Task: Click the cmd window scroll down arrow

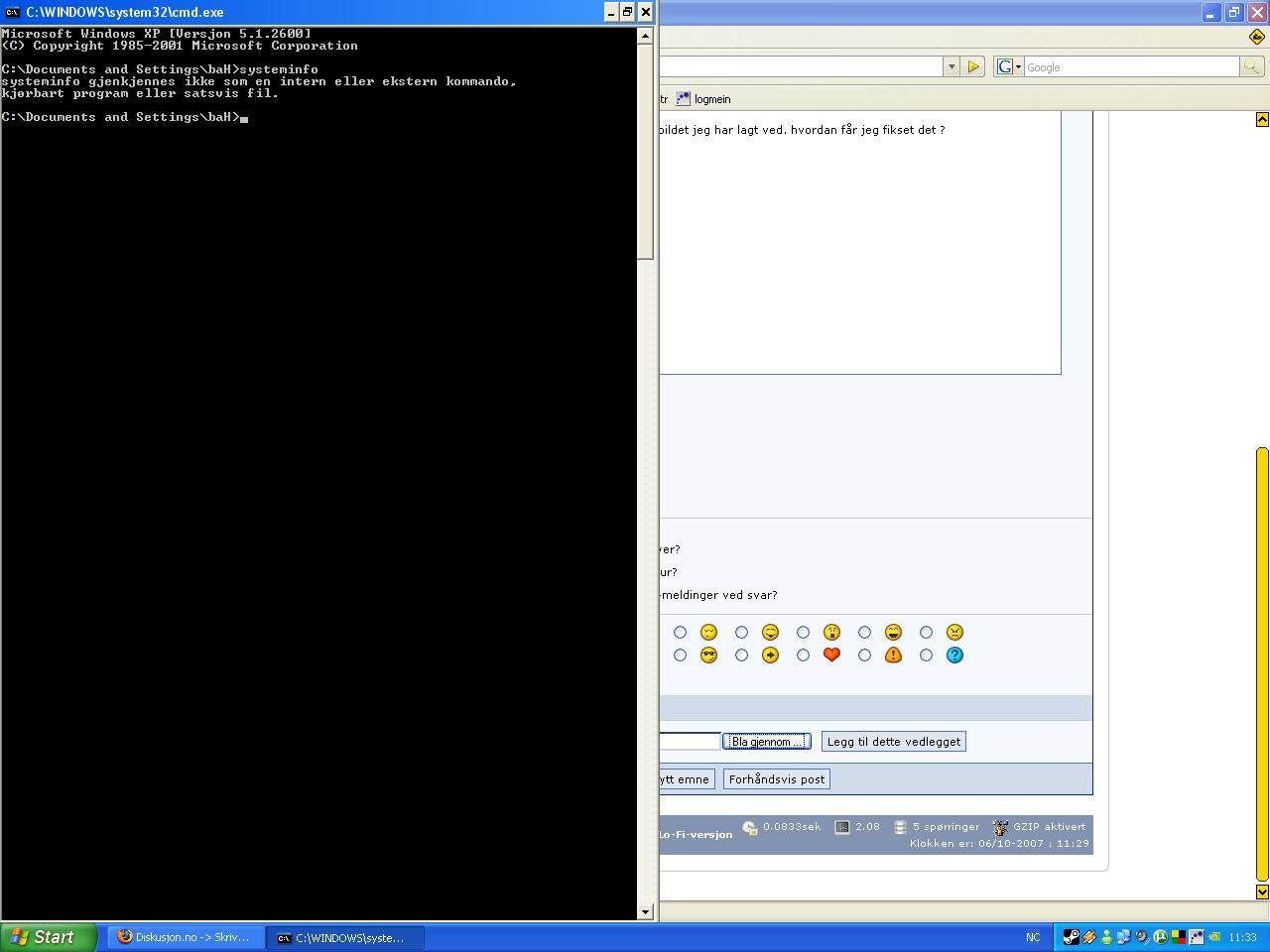Action: click(x=645, y=911)
